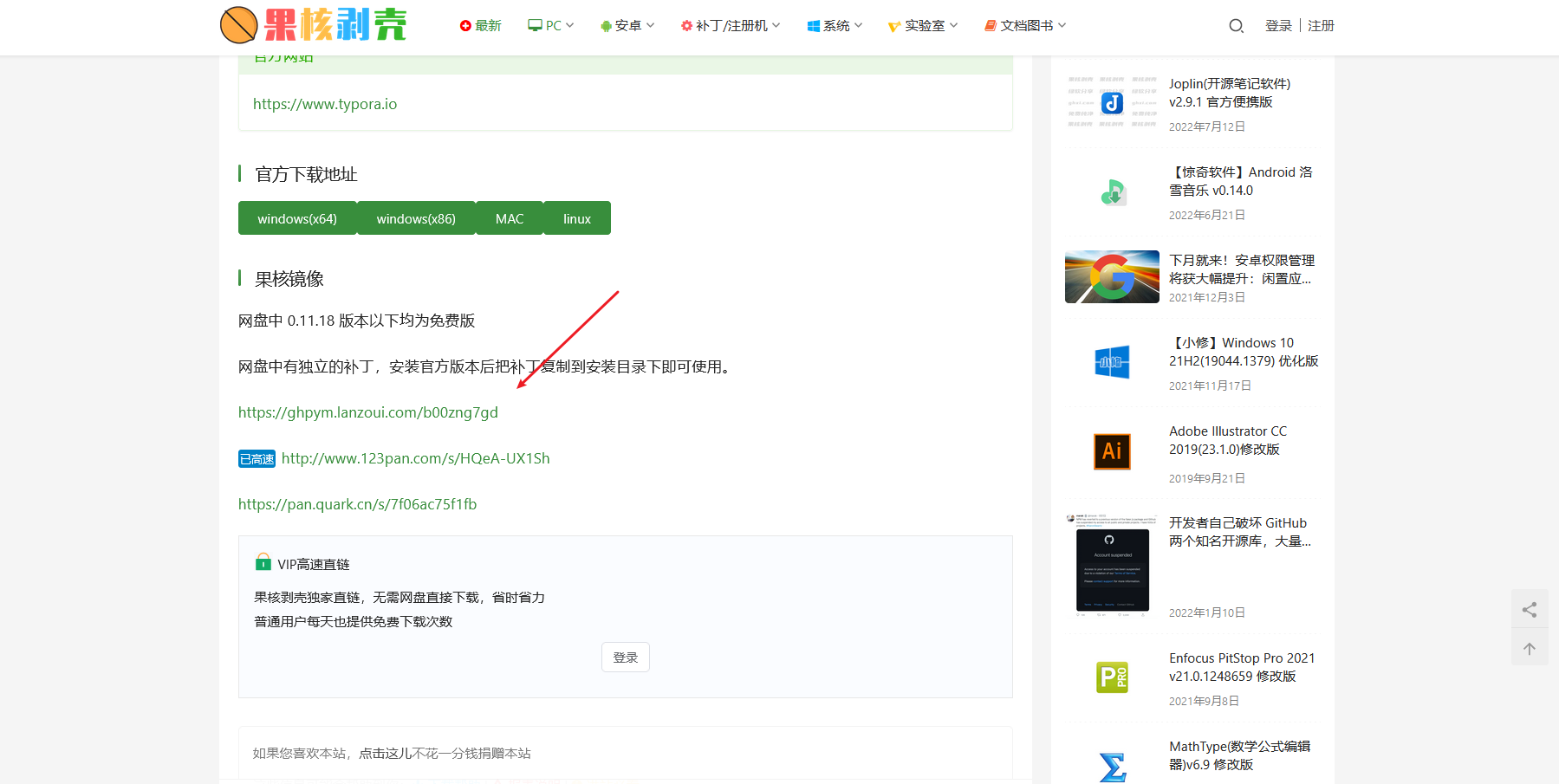Click the back-to-top arrow icon

(x=1530, y=649)
